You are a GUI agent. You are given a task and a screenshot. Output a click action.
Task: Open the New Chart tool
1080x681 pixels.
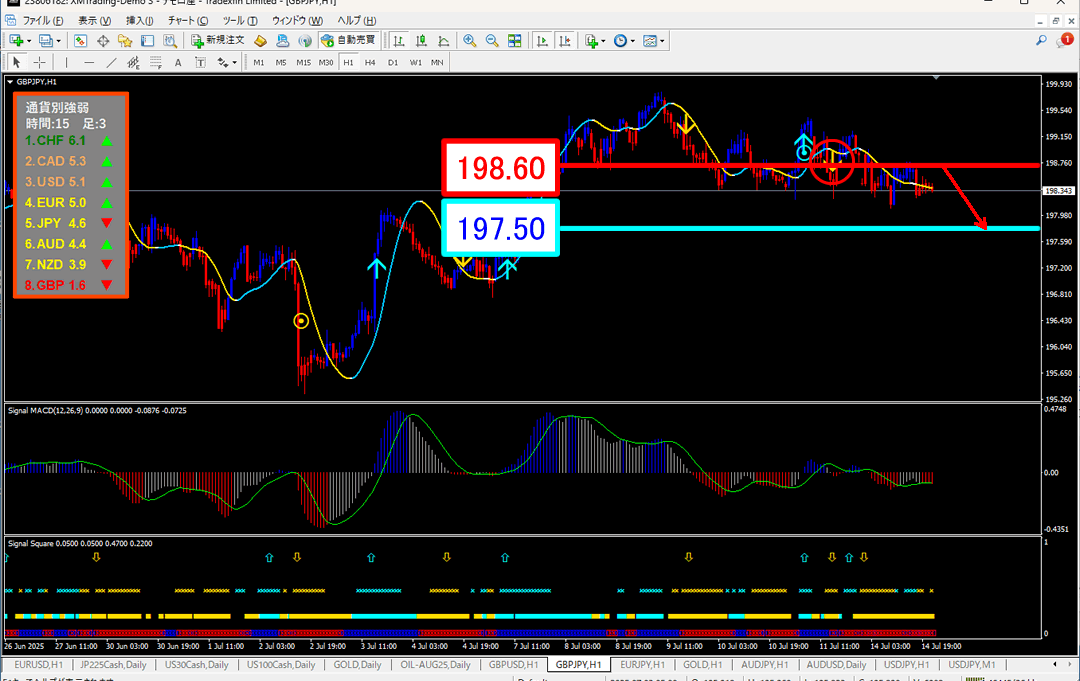tap(16, 41)
